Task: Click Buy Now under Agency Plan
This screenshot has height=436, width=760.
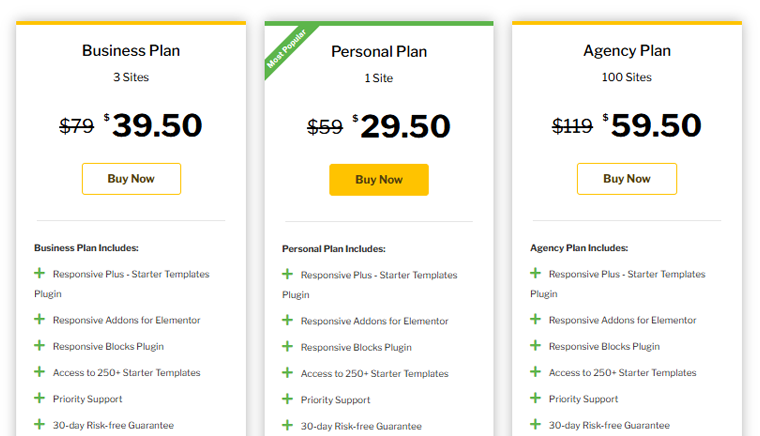Action: tap(627, 179)
